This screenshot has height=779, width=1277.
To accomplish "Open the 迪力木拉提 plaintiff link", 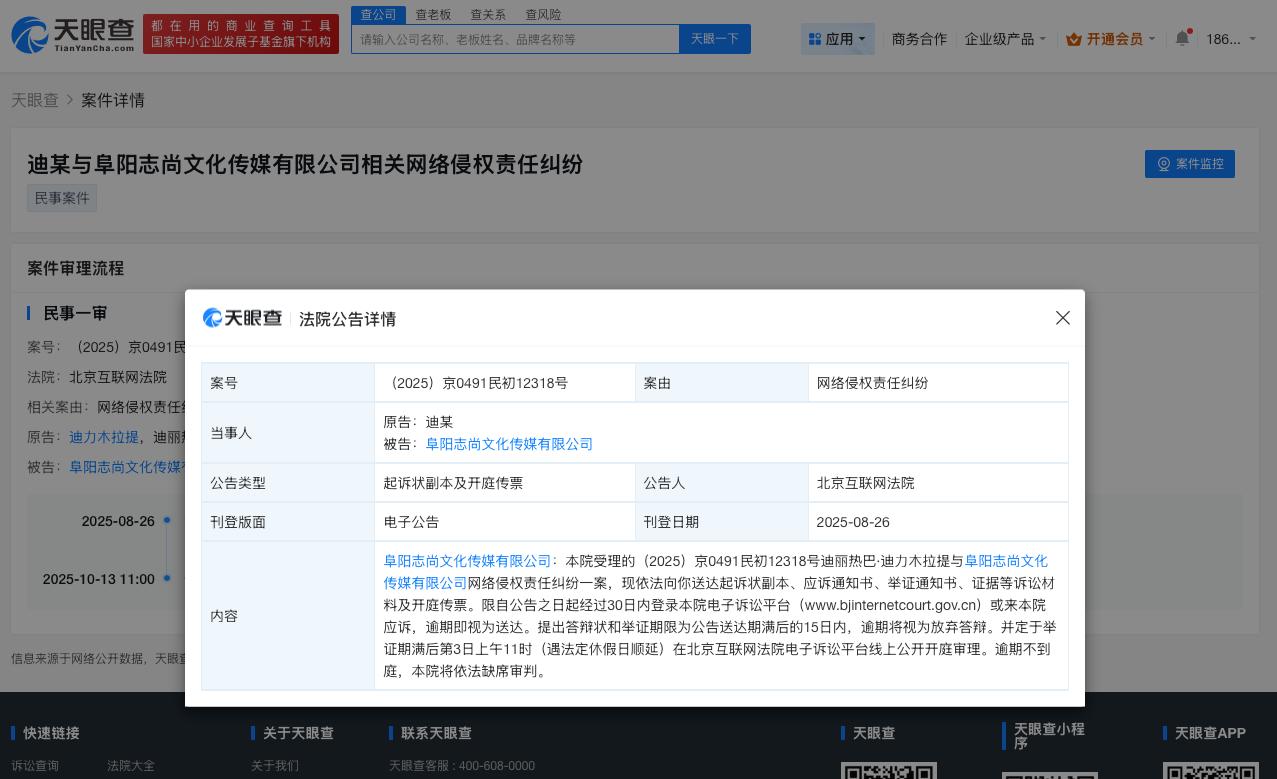I will 104,437.
